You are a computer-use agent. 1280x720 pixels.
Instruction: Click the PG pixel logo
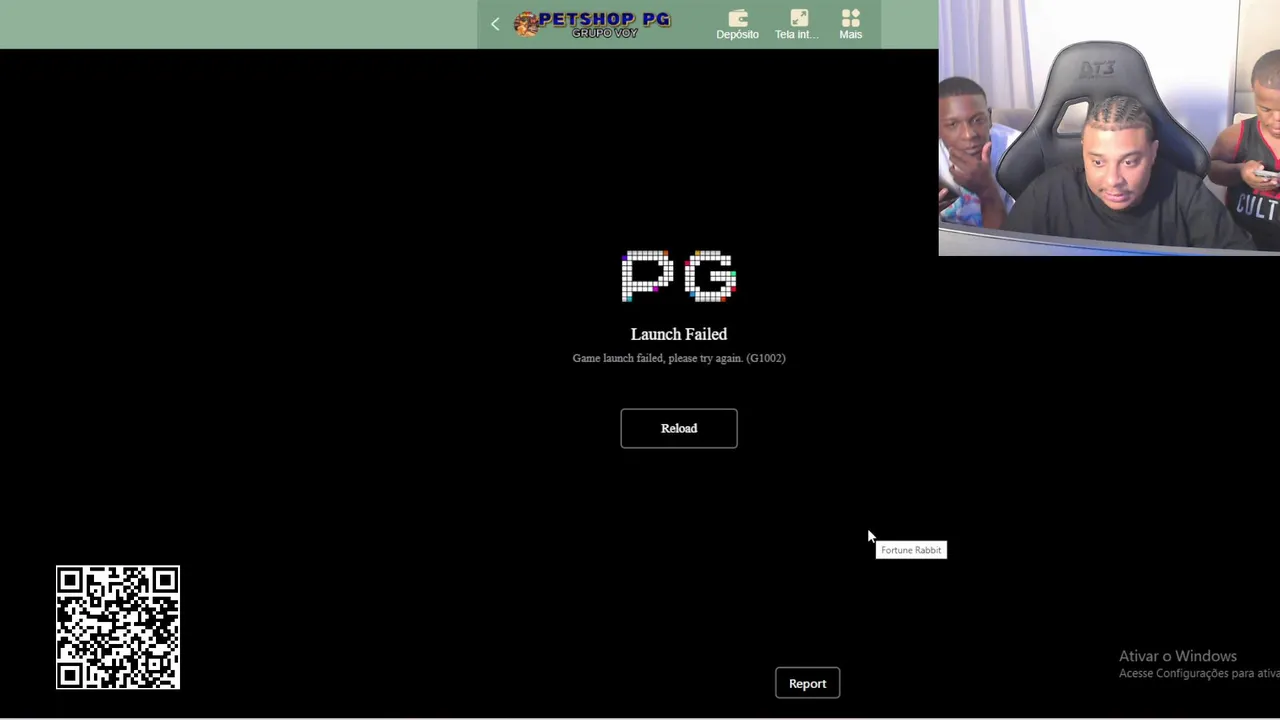point(679,276)
